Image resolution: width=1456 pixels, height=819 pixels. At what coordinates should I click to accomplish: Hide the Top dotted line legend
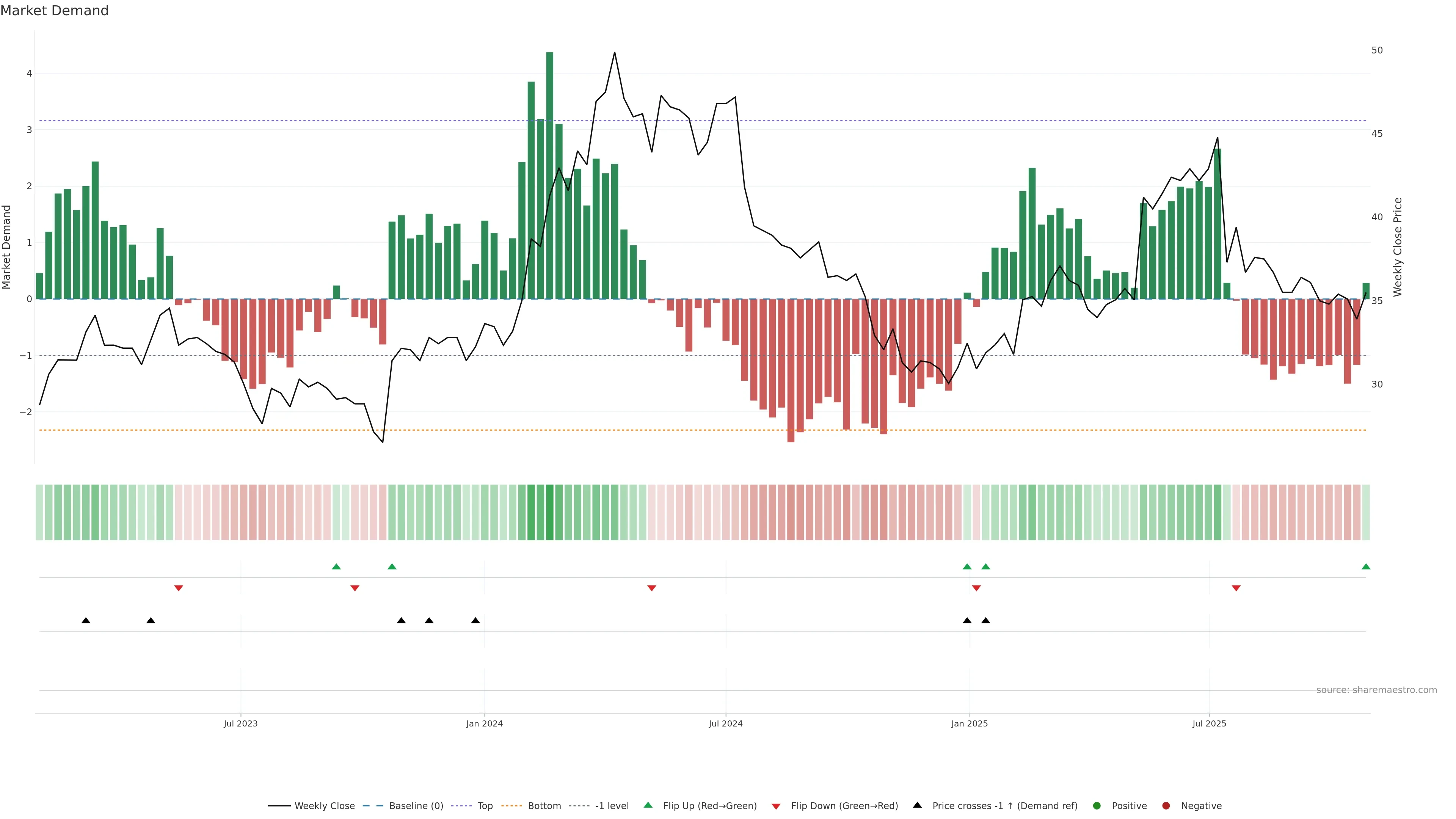485,806
